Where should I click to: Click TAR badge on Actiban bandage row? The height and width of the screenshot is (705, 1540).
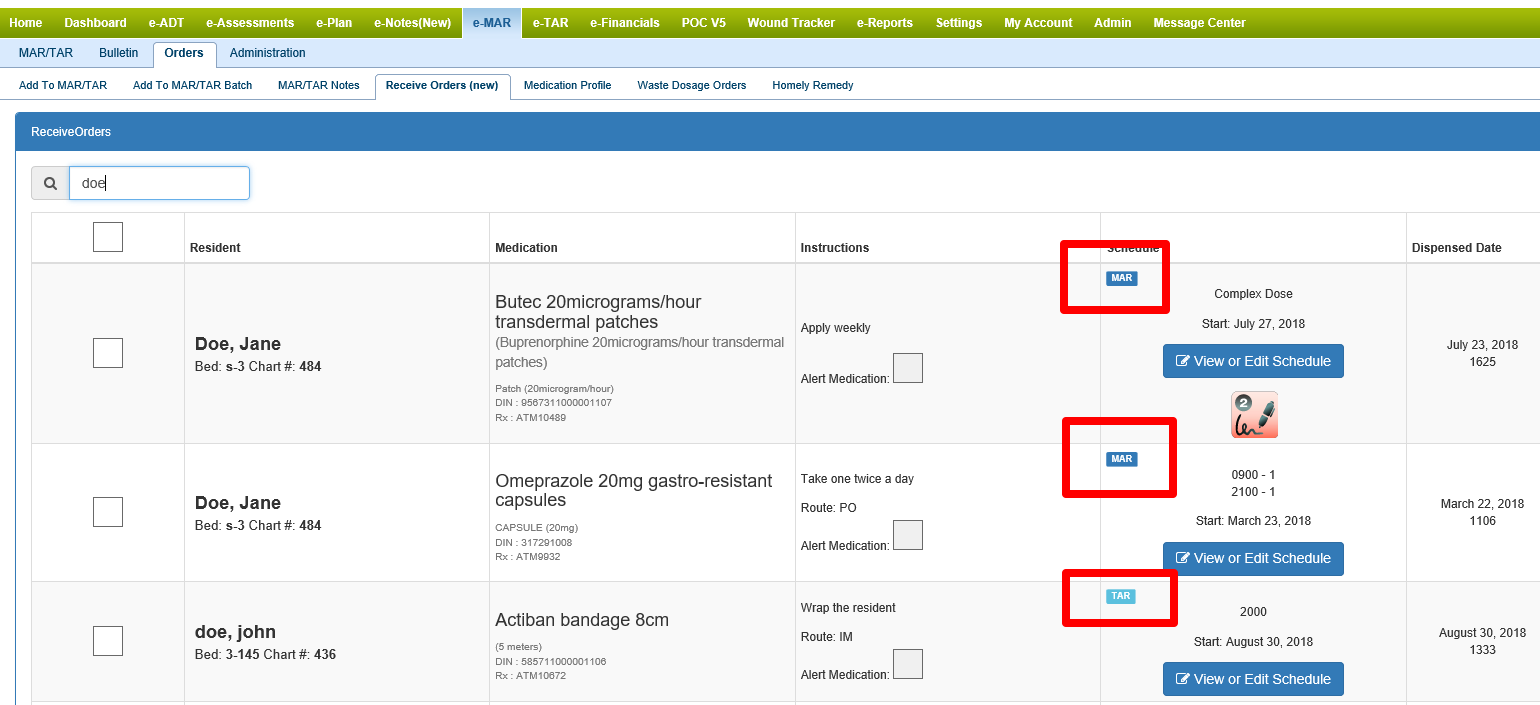[x=1120, y=596]
